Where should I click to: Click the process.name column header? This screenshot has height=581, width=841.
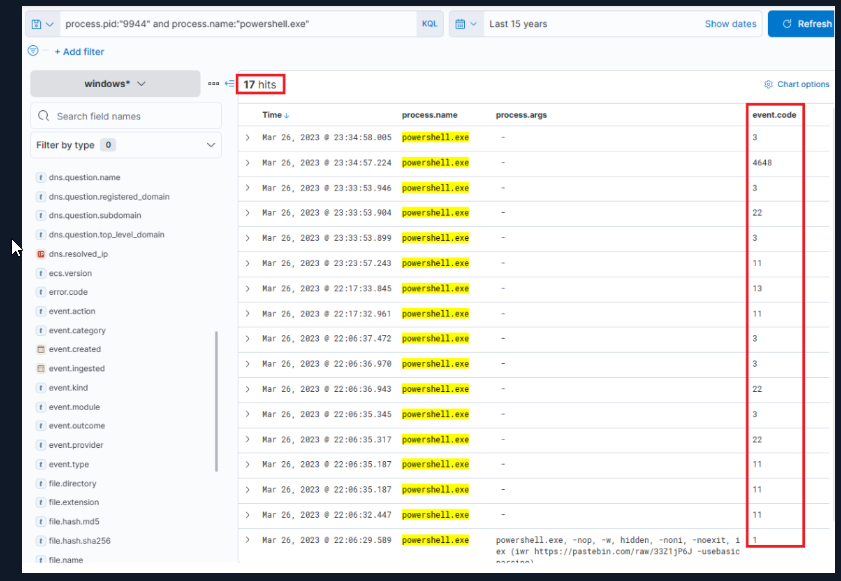pyautogui.click(x=430, y=115)
